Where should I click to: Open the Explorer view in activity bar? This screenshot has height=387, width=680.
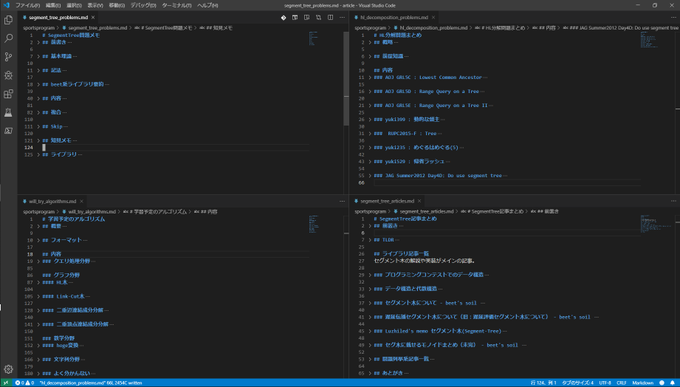(8, 20)
